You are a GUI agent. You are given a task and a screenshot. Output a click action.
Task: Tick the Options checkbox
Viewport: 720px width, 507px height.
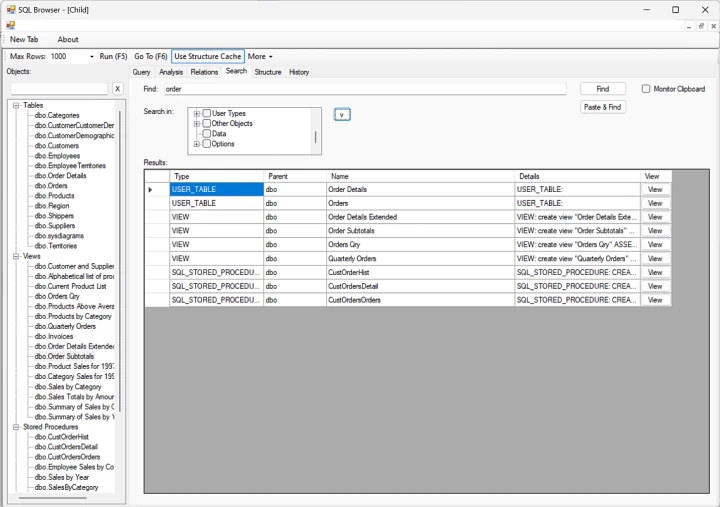coord(207,144)
